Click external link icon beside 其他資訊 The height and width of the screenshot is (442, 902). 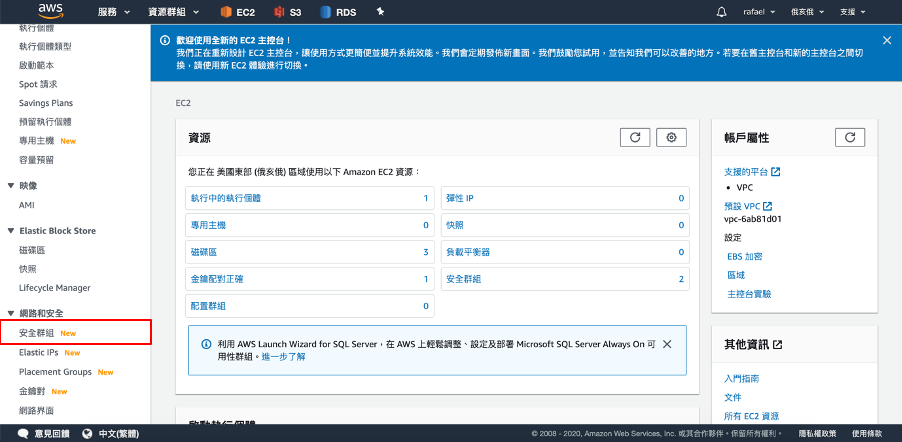[778, 345]
